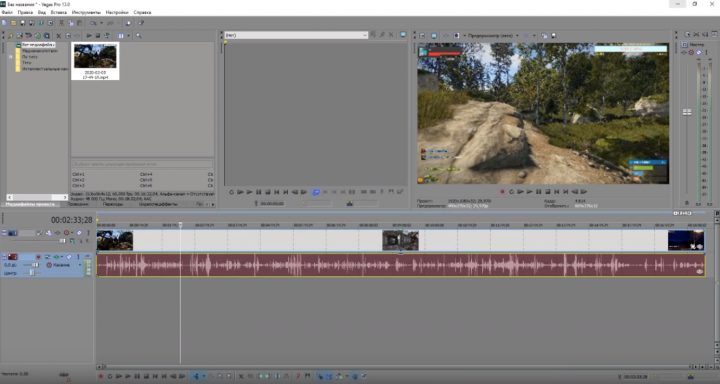
Task: Toggle Automatic Crossfades
Action: [329, 376]
